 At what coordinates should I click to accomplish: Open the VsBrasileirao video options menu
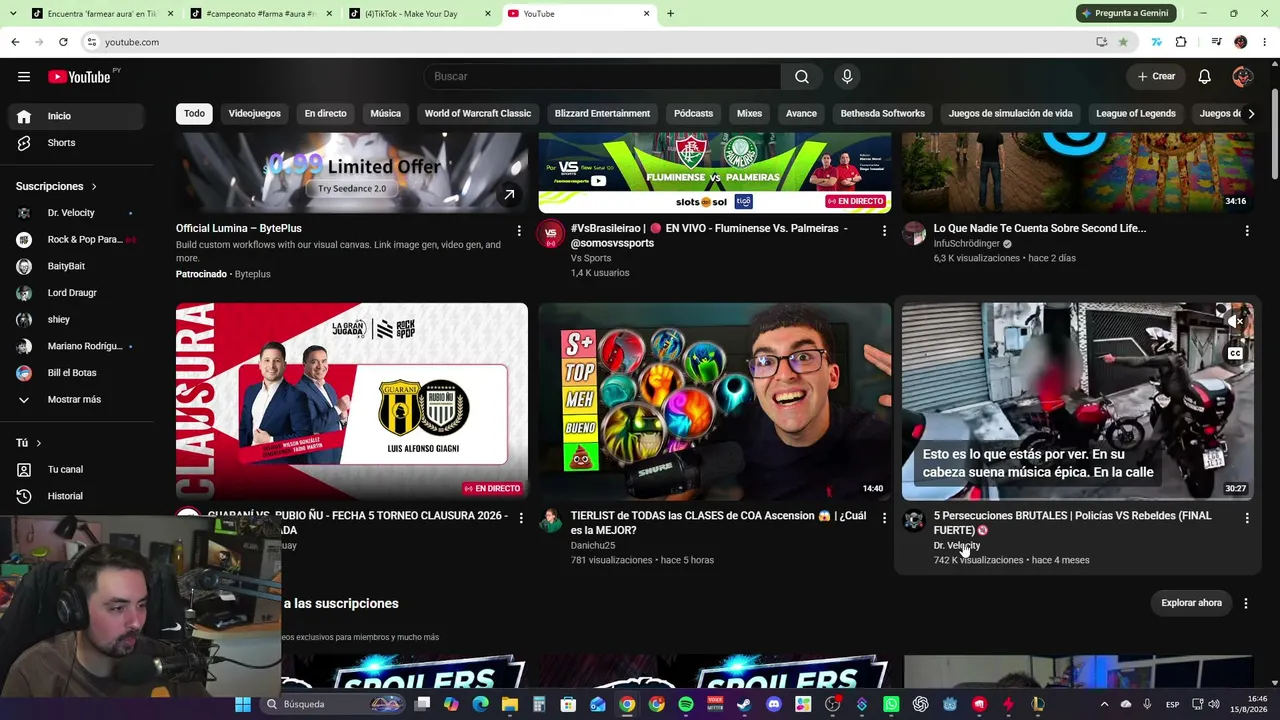pyautogui.click(x=884, y=231)
